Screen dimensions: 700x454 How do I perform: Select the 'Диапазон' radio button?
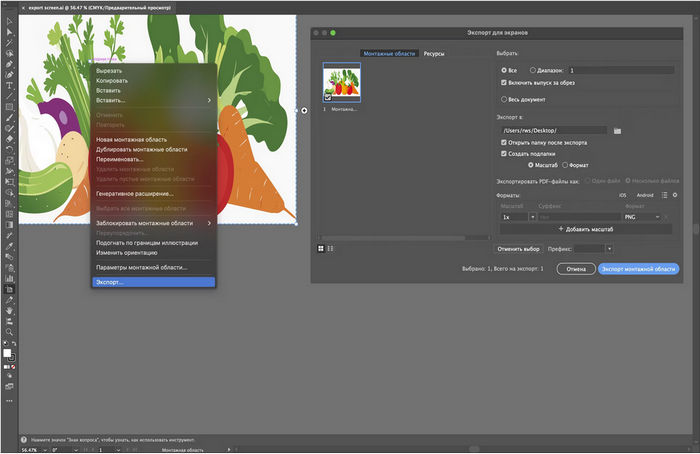coord(533,71)
